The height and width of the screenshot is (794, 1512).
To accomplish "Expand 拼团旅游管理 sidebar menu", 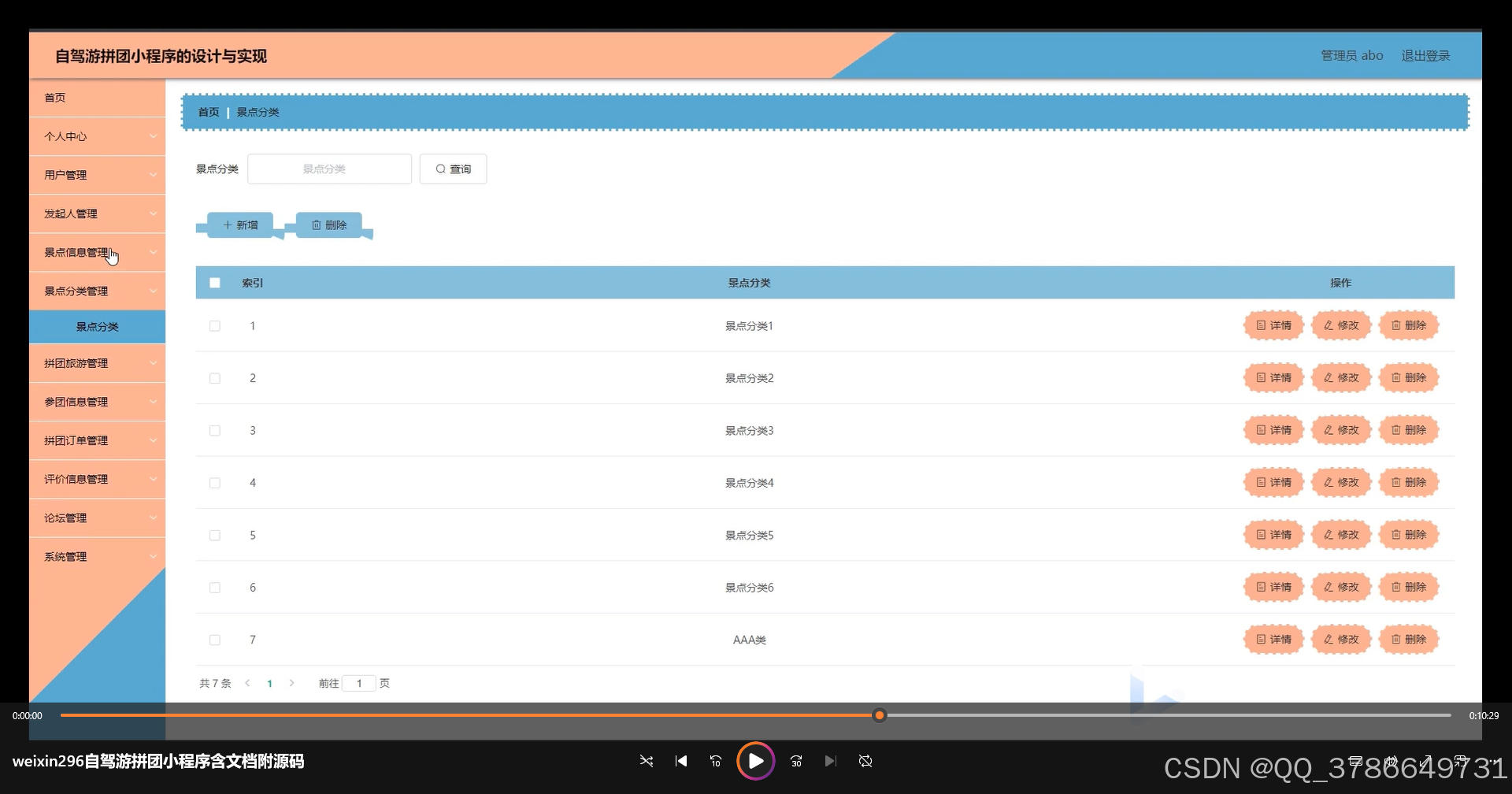I will point(98,363).
